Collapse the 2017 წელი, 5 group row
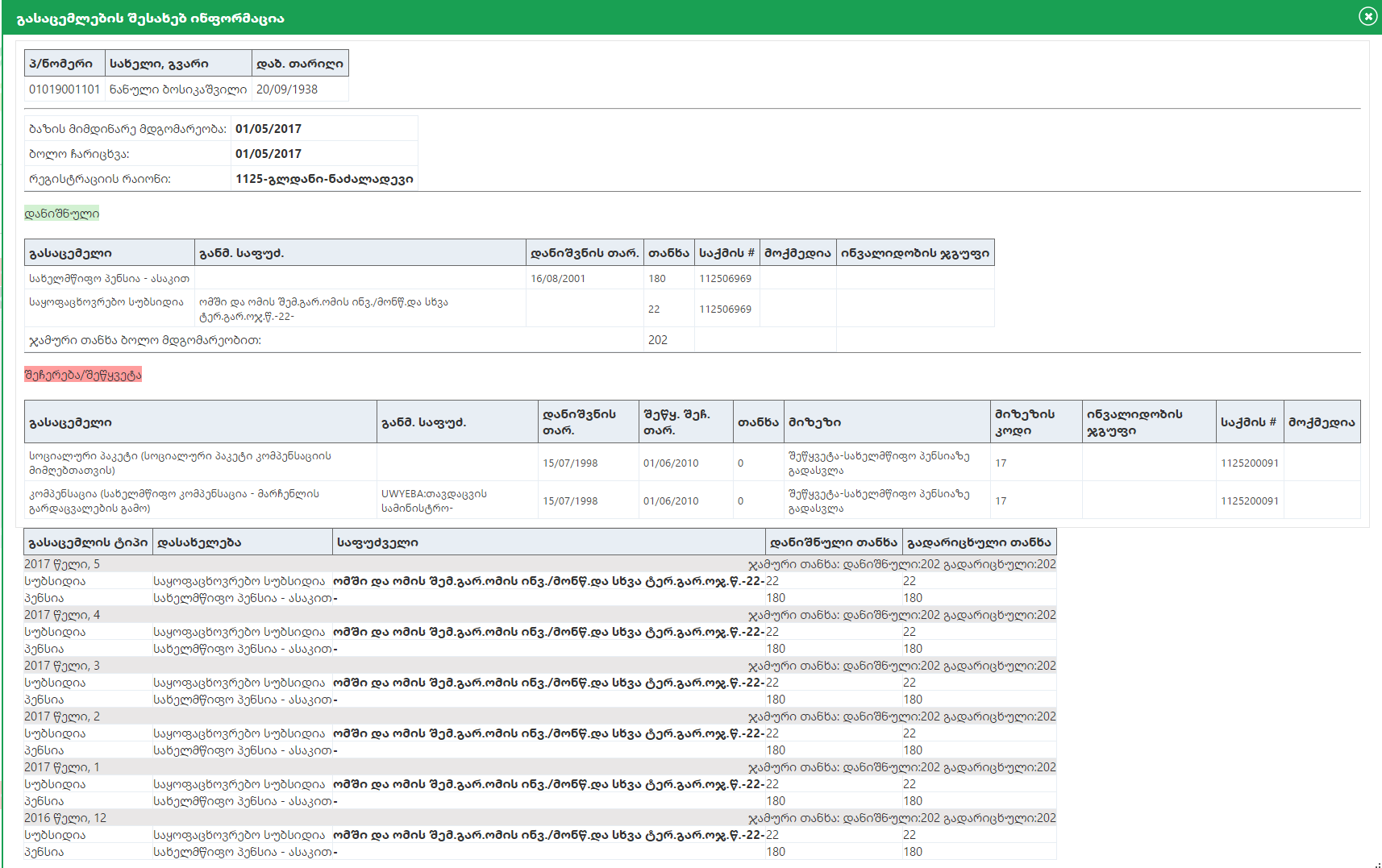1382x868 pixels. [x=62, y=564]
